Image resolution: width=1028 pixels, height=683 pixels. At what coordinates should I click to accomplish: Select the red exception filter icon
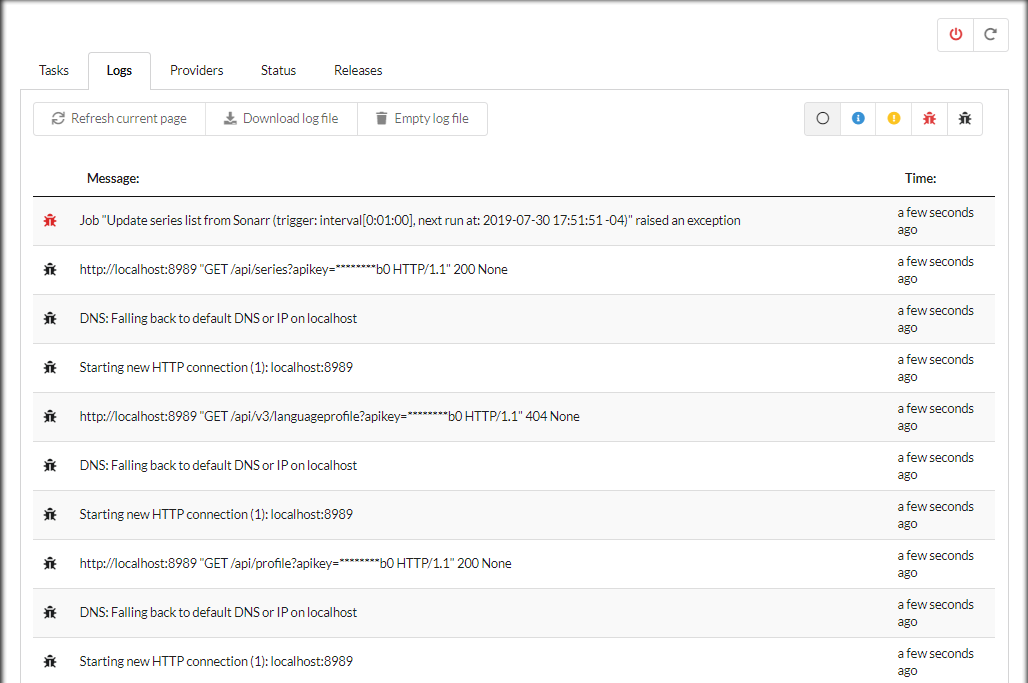(x=929, y=118)
